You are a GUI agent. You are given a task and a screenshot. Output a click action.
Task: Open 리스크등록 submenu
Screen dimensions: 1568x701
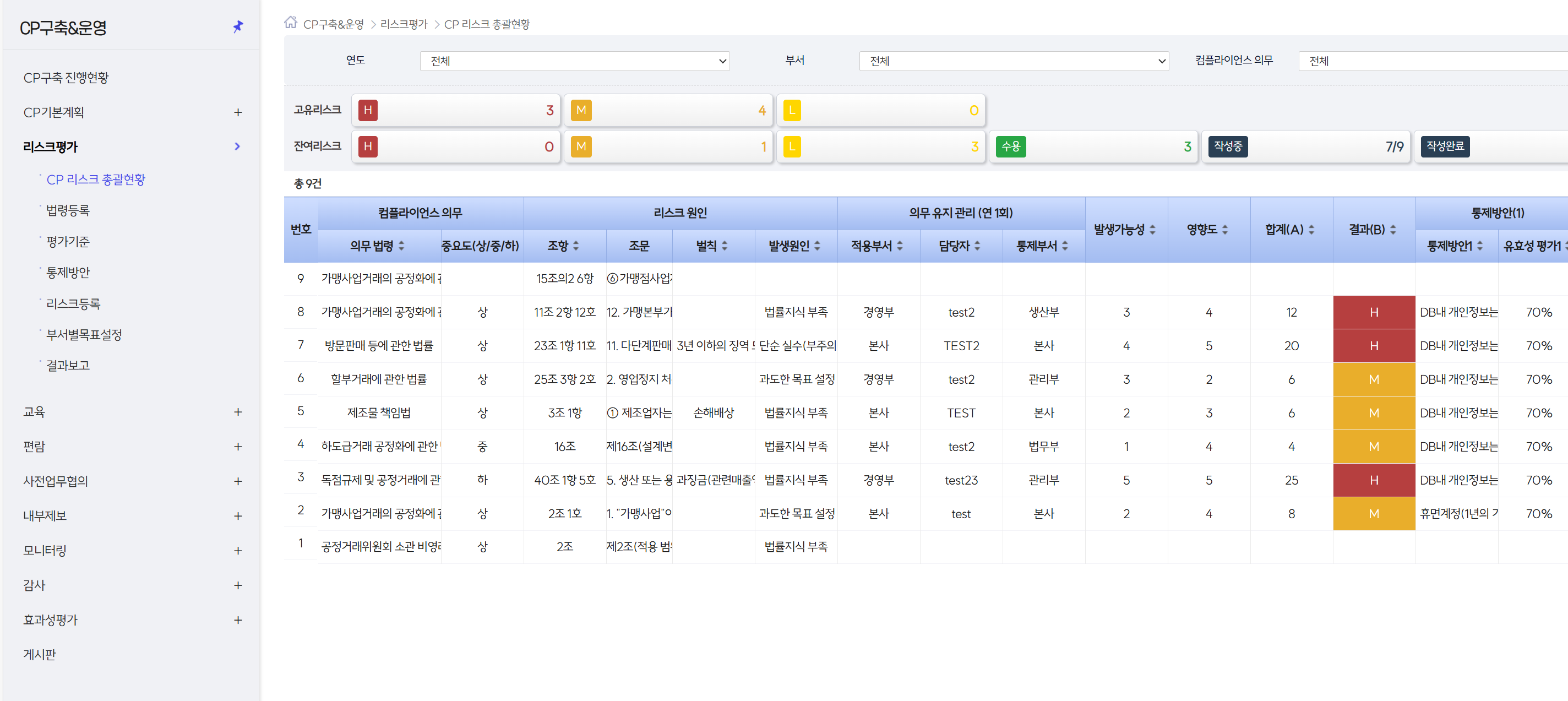click(x=73, y=304)
